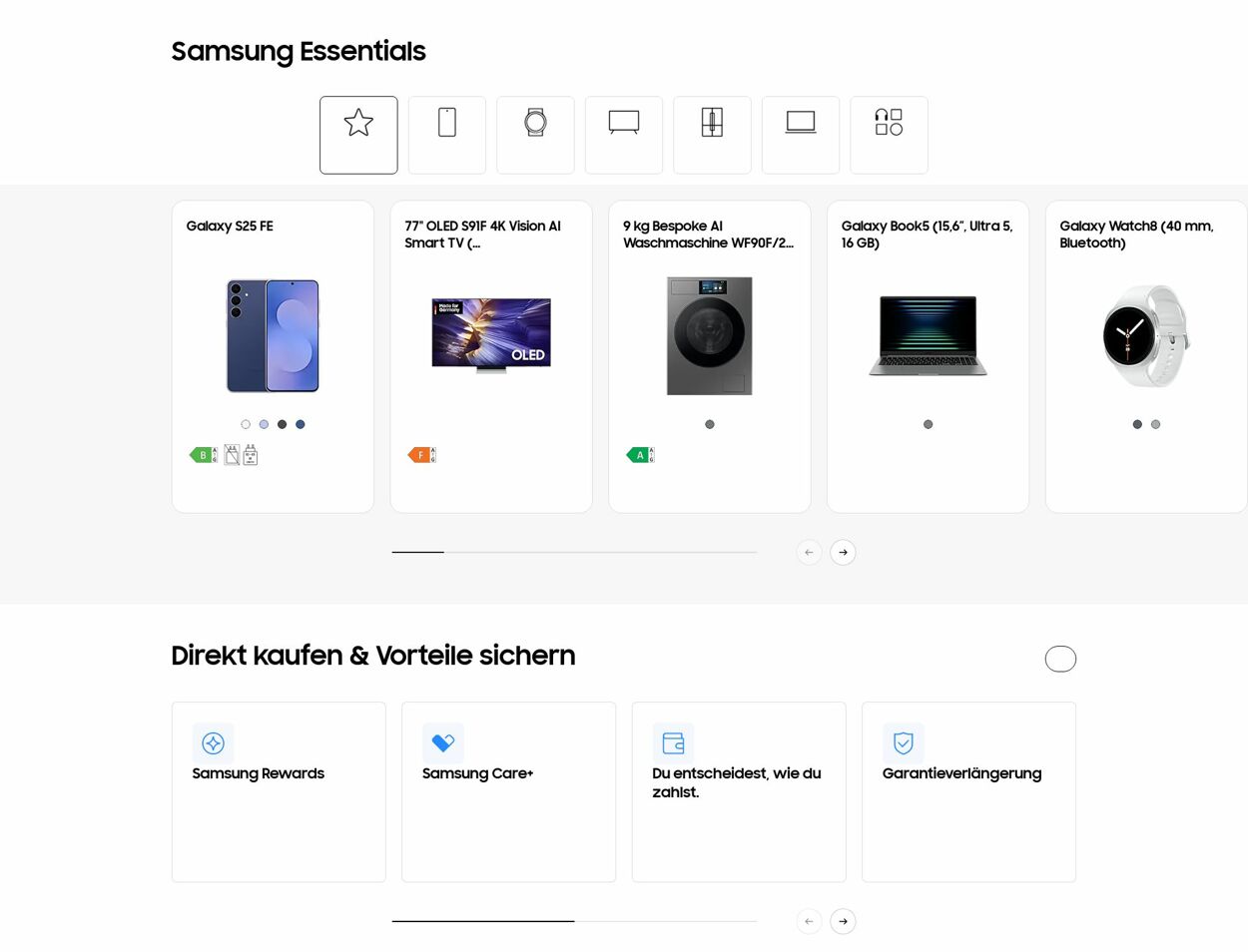This screenshot has width=1248, height=952.
Task: Click the Samsung Care+ heart icon
Action: point(443,743)
